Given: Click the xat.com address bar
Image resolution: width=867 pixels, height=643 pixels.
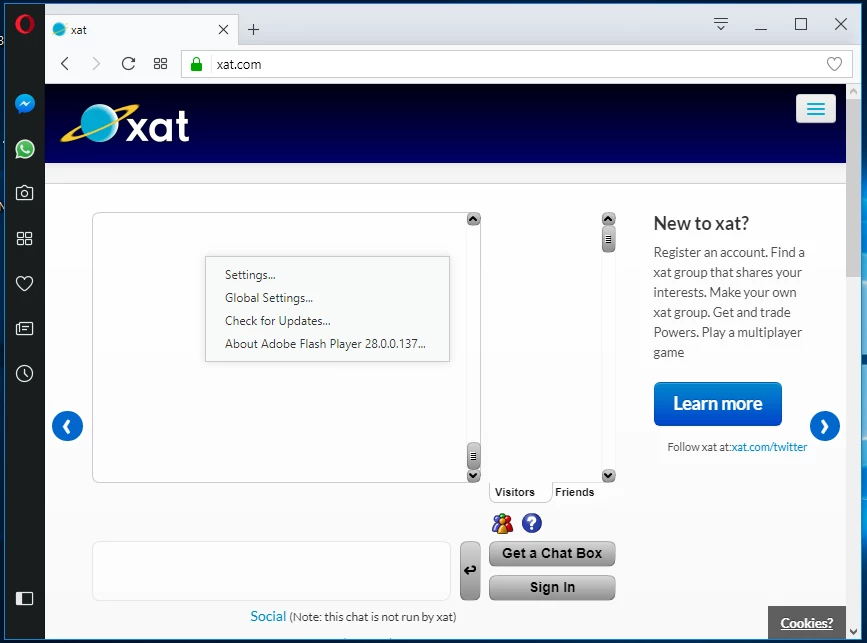Looking at the screenshot, I should point(517,64).
